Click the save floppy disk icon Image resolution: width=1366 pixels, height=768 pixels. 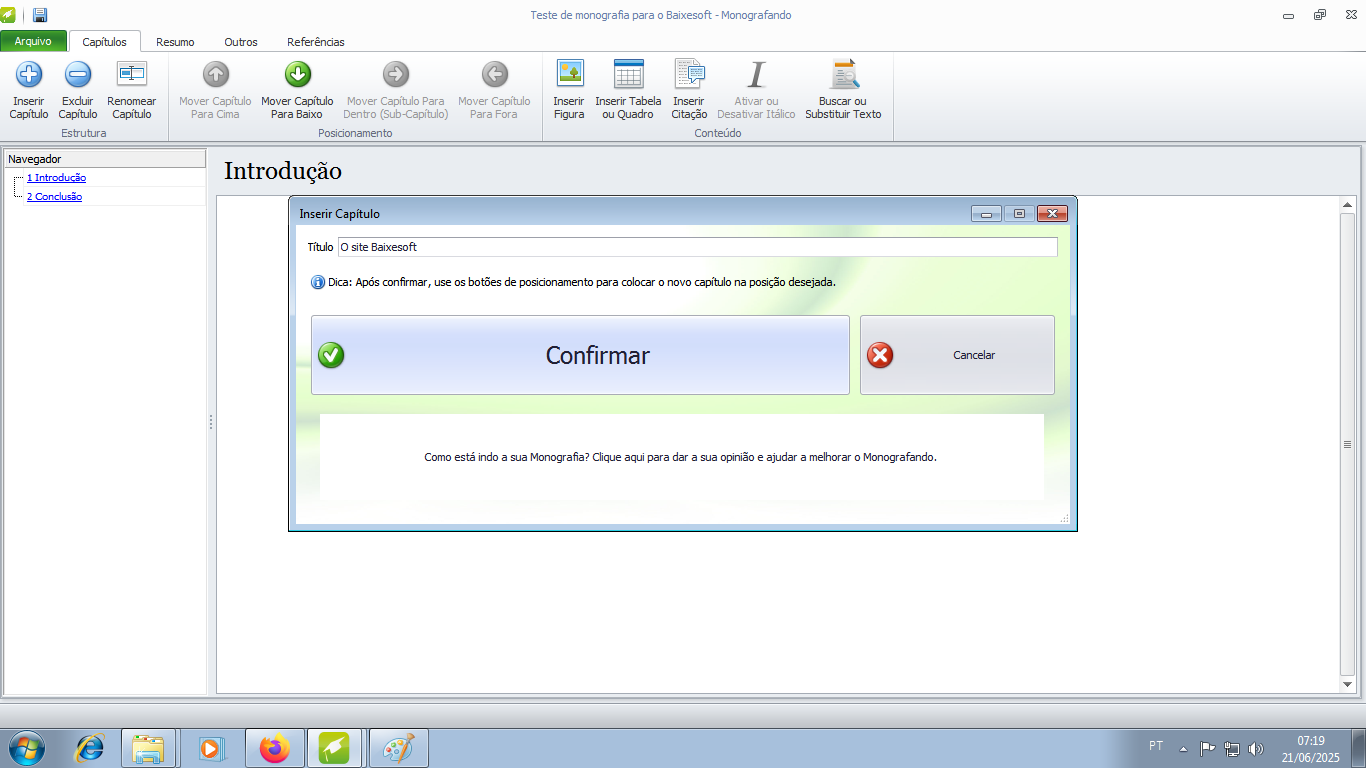[x=40, y=15]
